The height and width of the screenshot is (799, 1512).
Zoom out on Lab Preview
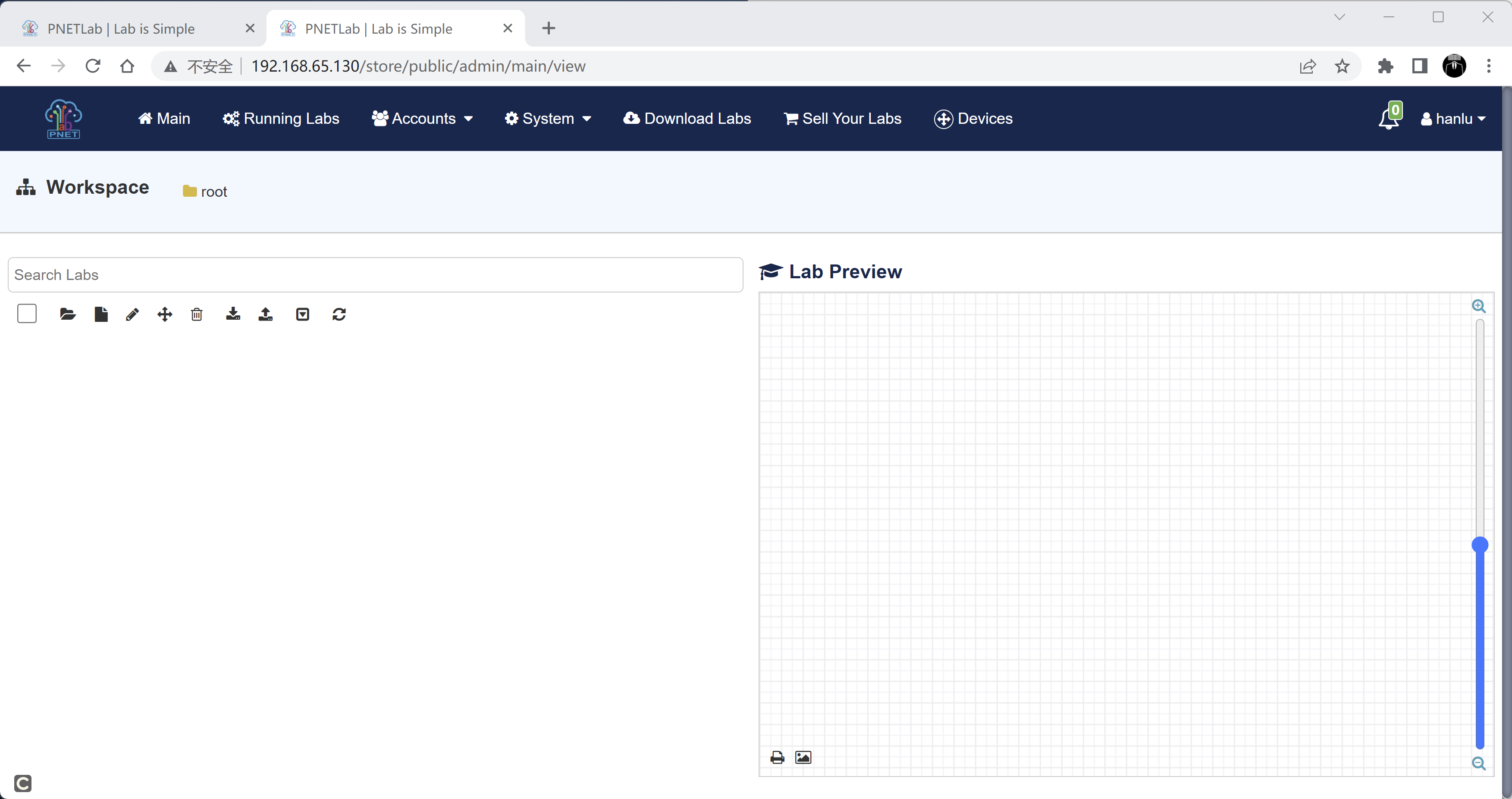coord(1478,763)
